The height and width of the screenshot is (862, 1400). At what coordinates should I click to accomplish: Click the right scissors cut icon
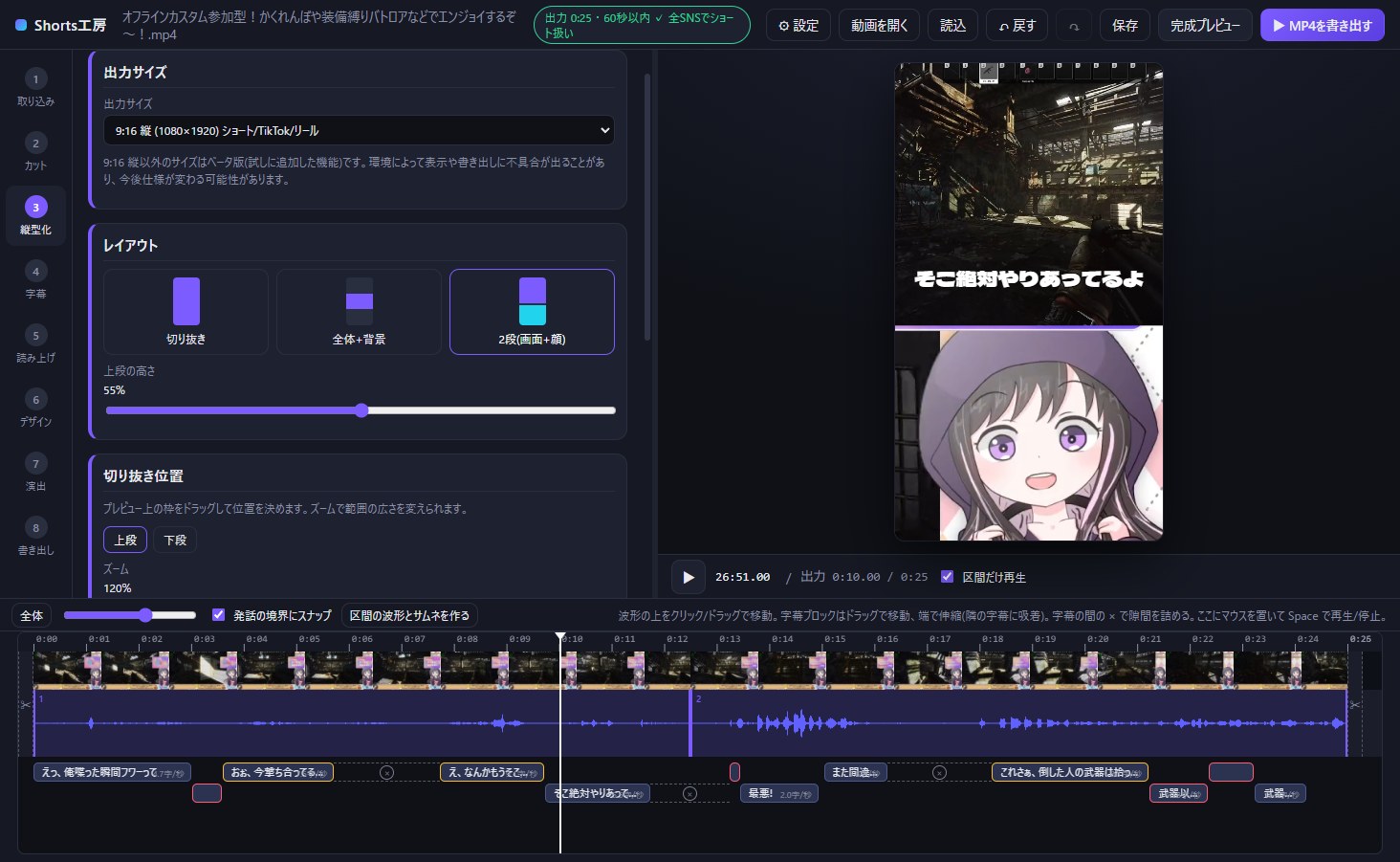click(x=1354, y=704)
